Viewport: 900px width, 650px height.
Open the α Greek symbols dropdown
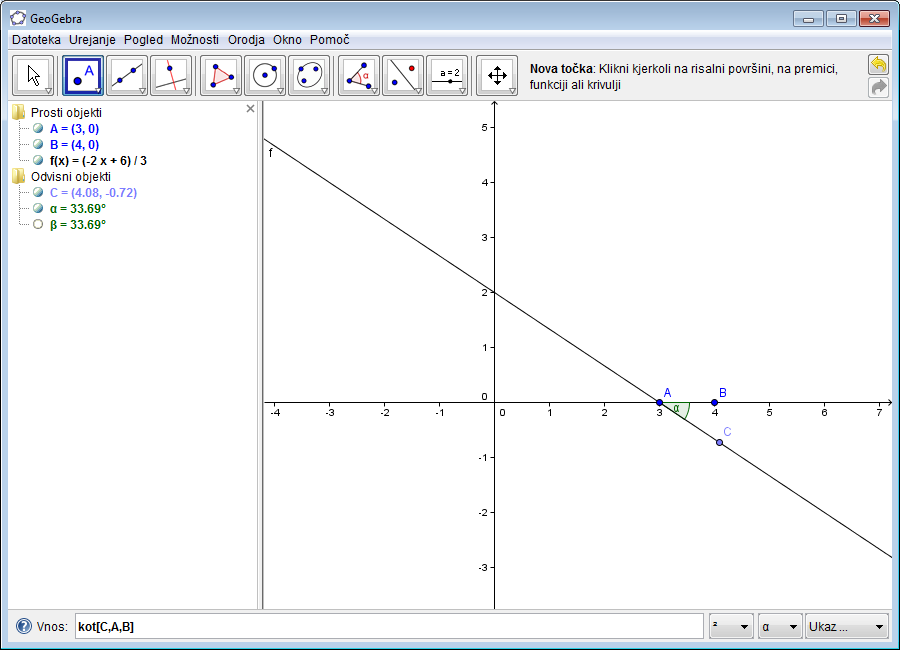pos(780,627)
